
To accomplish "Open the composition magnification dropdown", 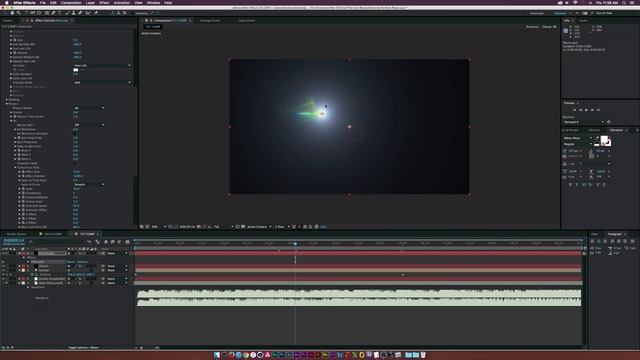I will (x=159, y=227).
